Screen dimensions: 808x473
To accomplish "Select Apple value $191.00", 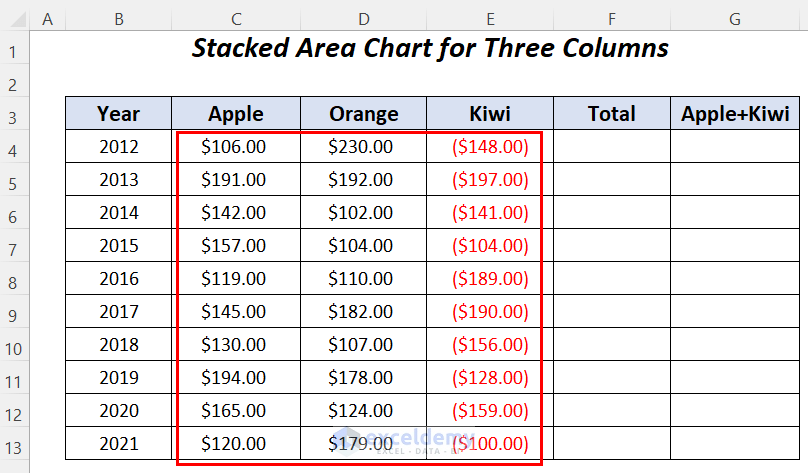I will (234, 180).
